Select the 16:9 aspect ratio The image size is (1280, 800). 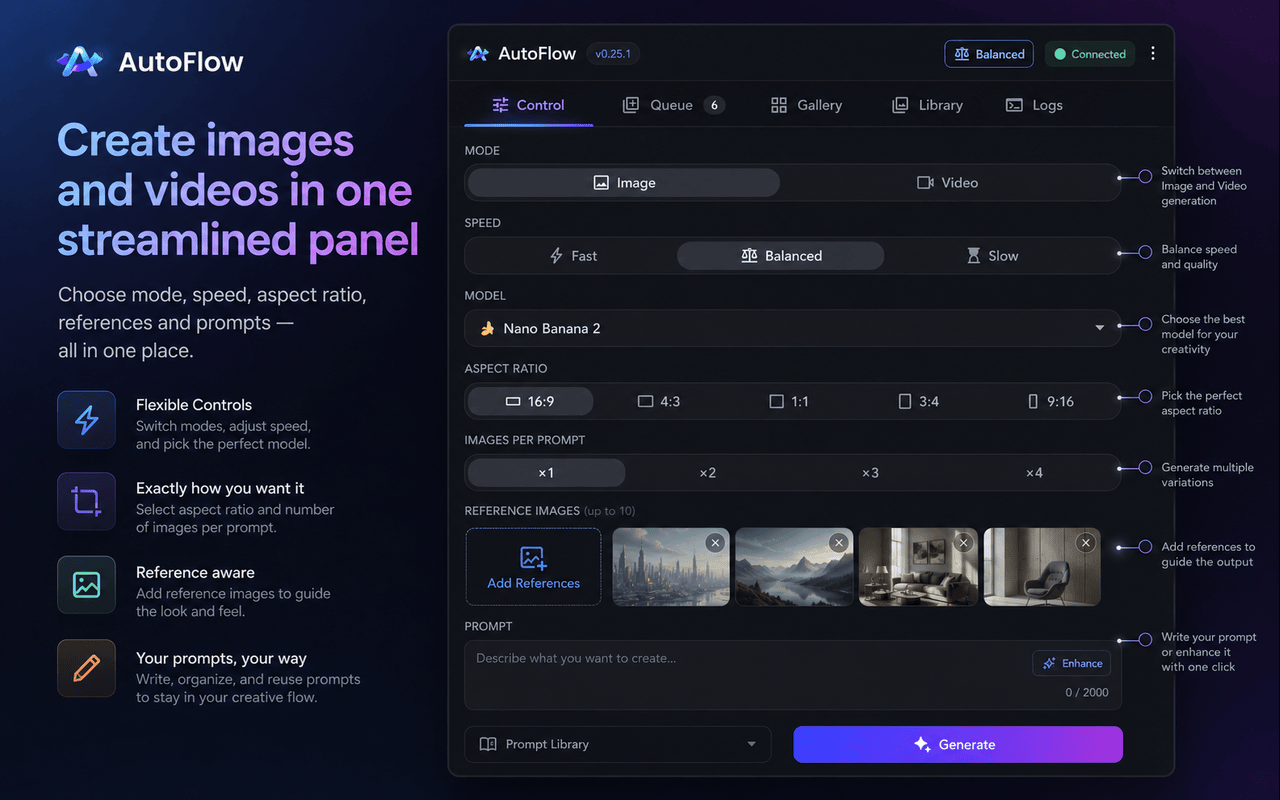point(530,401)
